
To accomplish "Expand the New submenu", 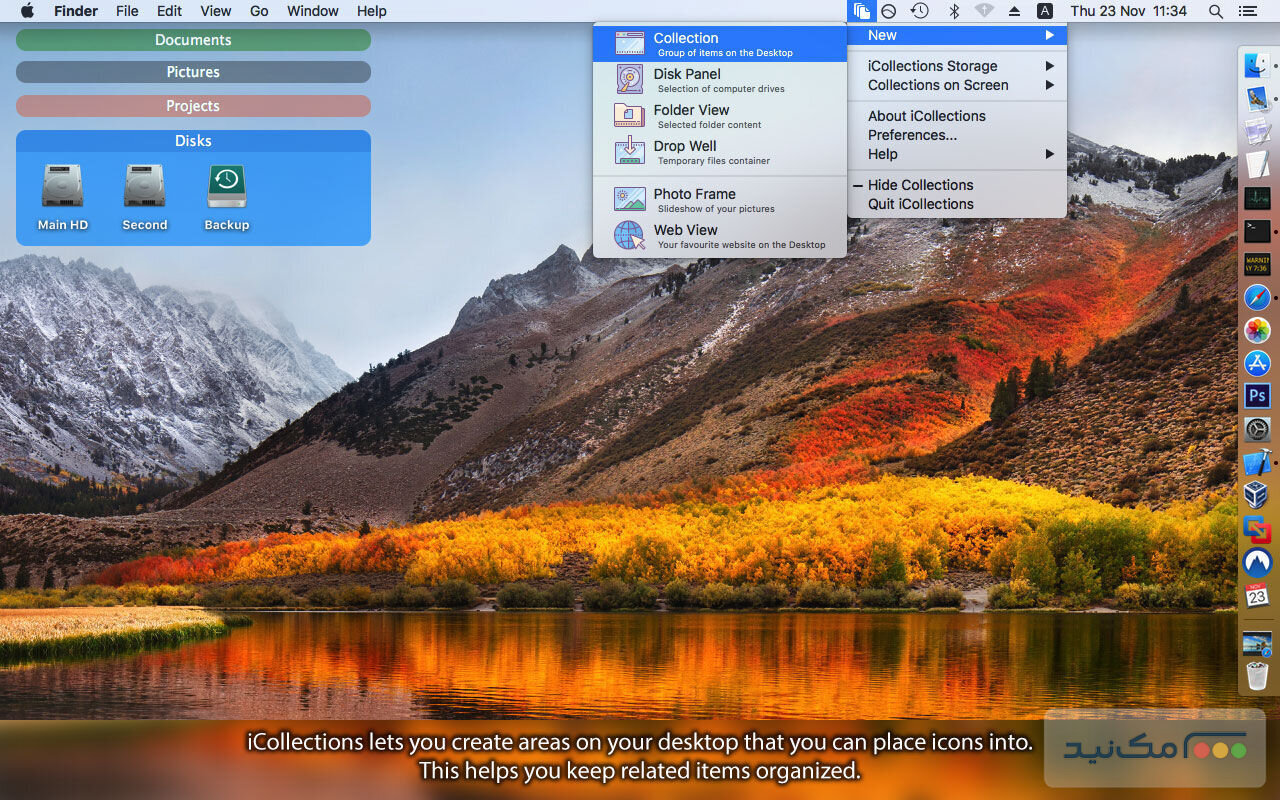I will 881,34.
